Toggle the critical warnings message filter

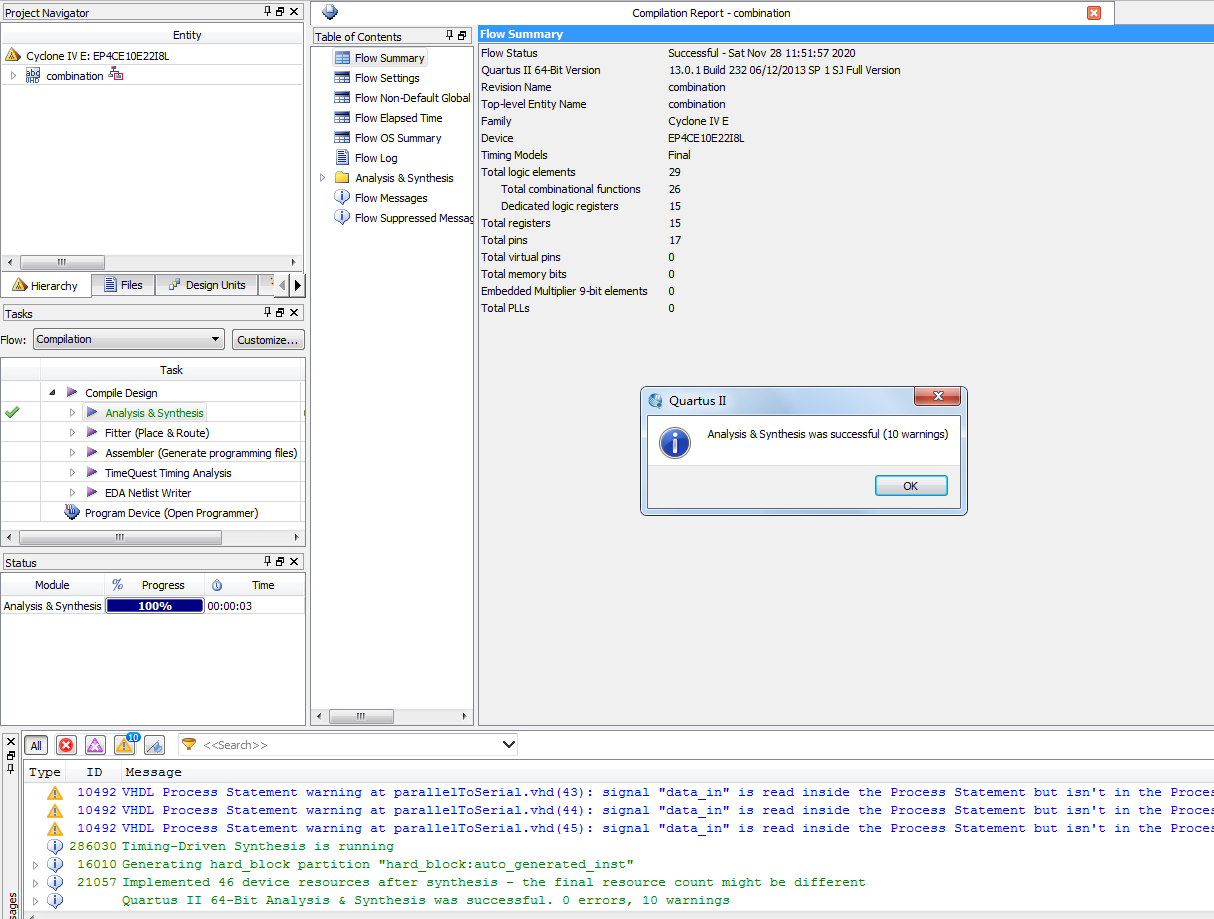95,745
